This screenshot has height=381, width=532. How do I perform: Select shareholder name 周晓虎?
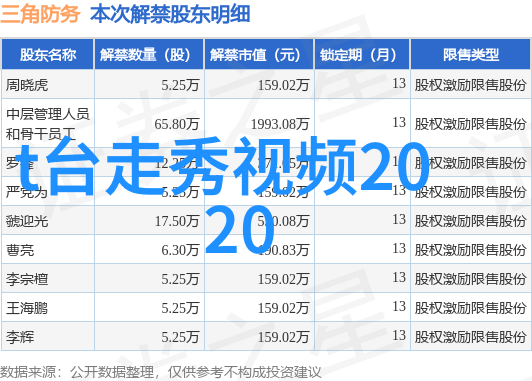pyautogui.click(x=27, y=85)
